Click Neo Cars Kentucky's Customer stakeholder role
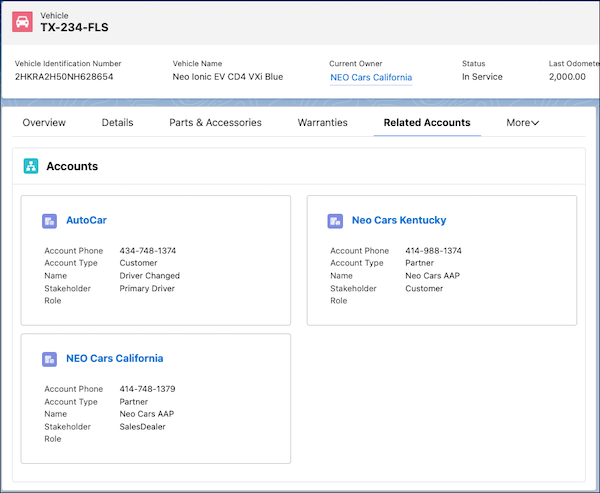600x493 pixels. tap(424, 288)
